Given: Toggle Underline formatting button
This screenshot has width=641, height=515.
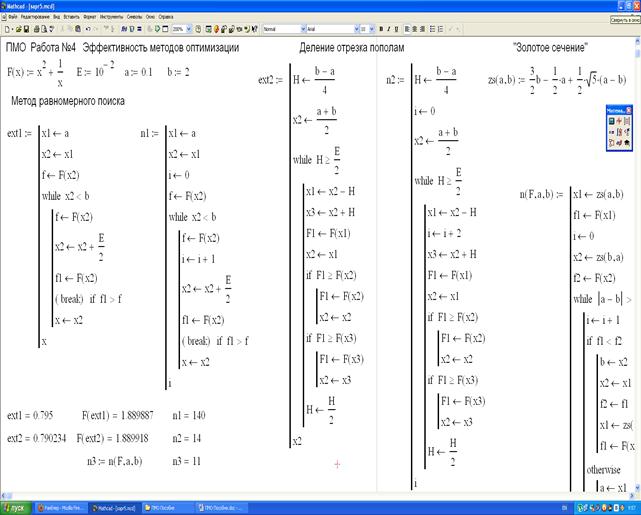Looking at the screenshot, I should pos(396,29).
